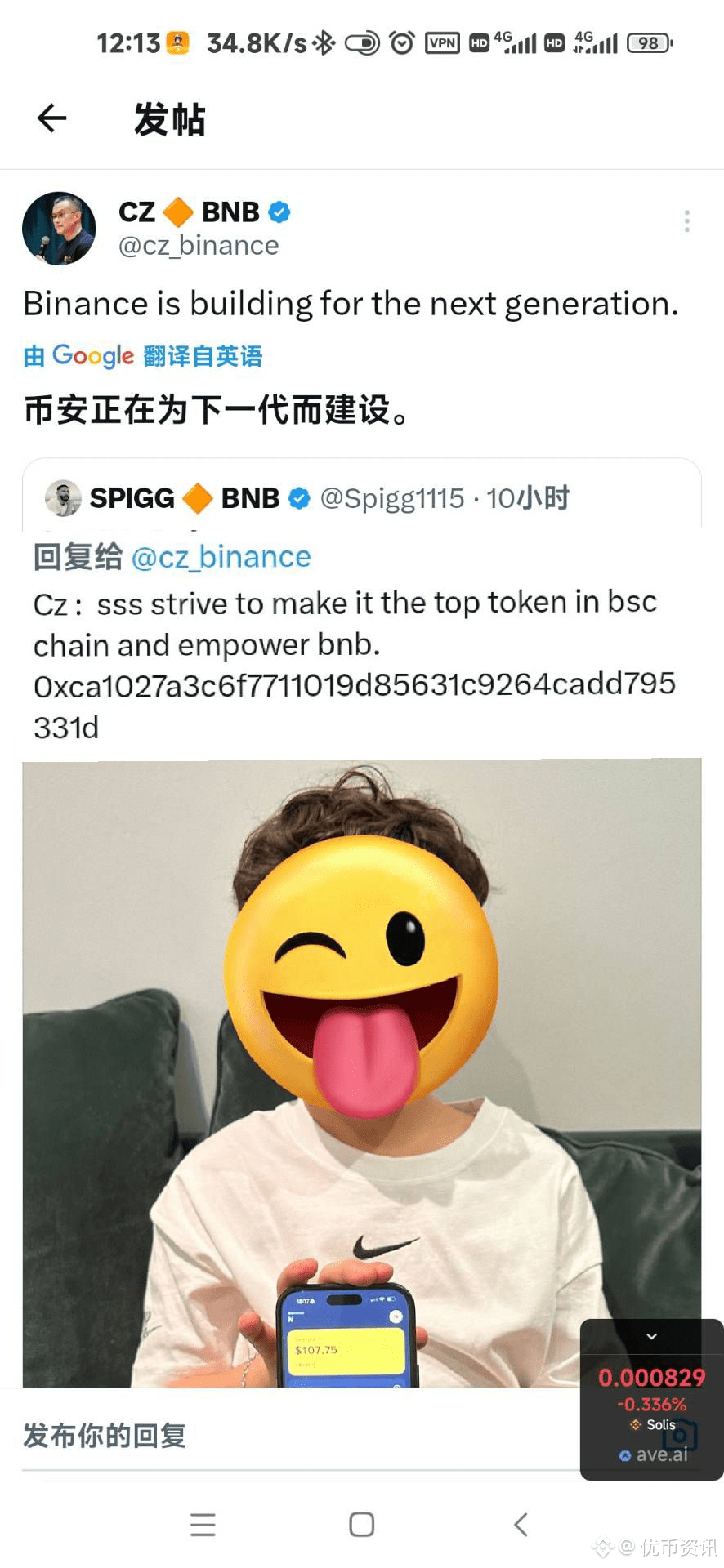Viewport: 724px width, 1568px height.
Task: Open the @Spigg1115 handle
Action: (x=392, y=498)
